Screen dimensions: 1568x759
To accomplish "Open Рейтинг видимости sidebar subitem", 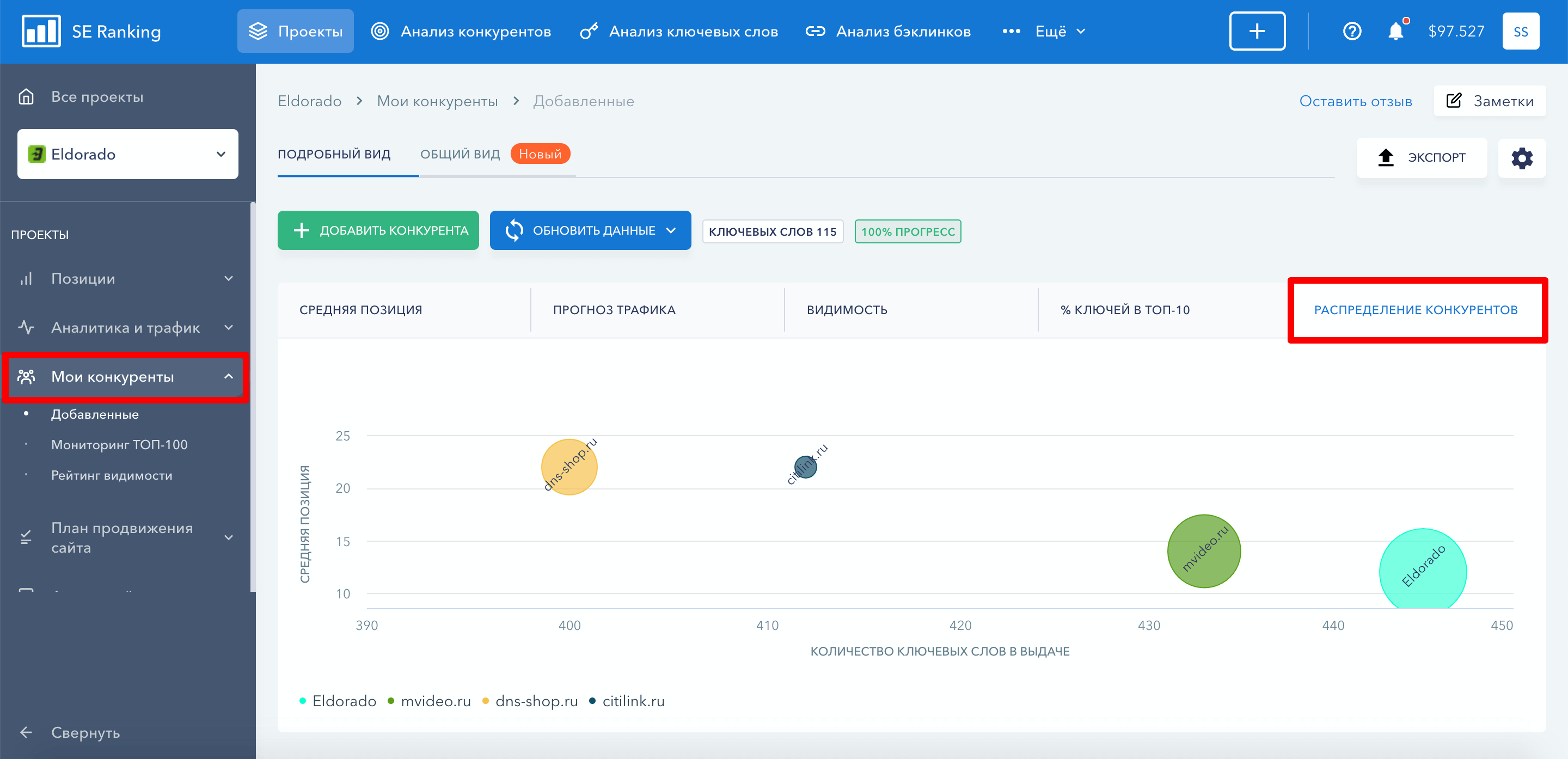I will (x=112, y=475).
